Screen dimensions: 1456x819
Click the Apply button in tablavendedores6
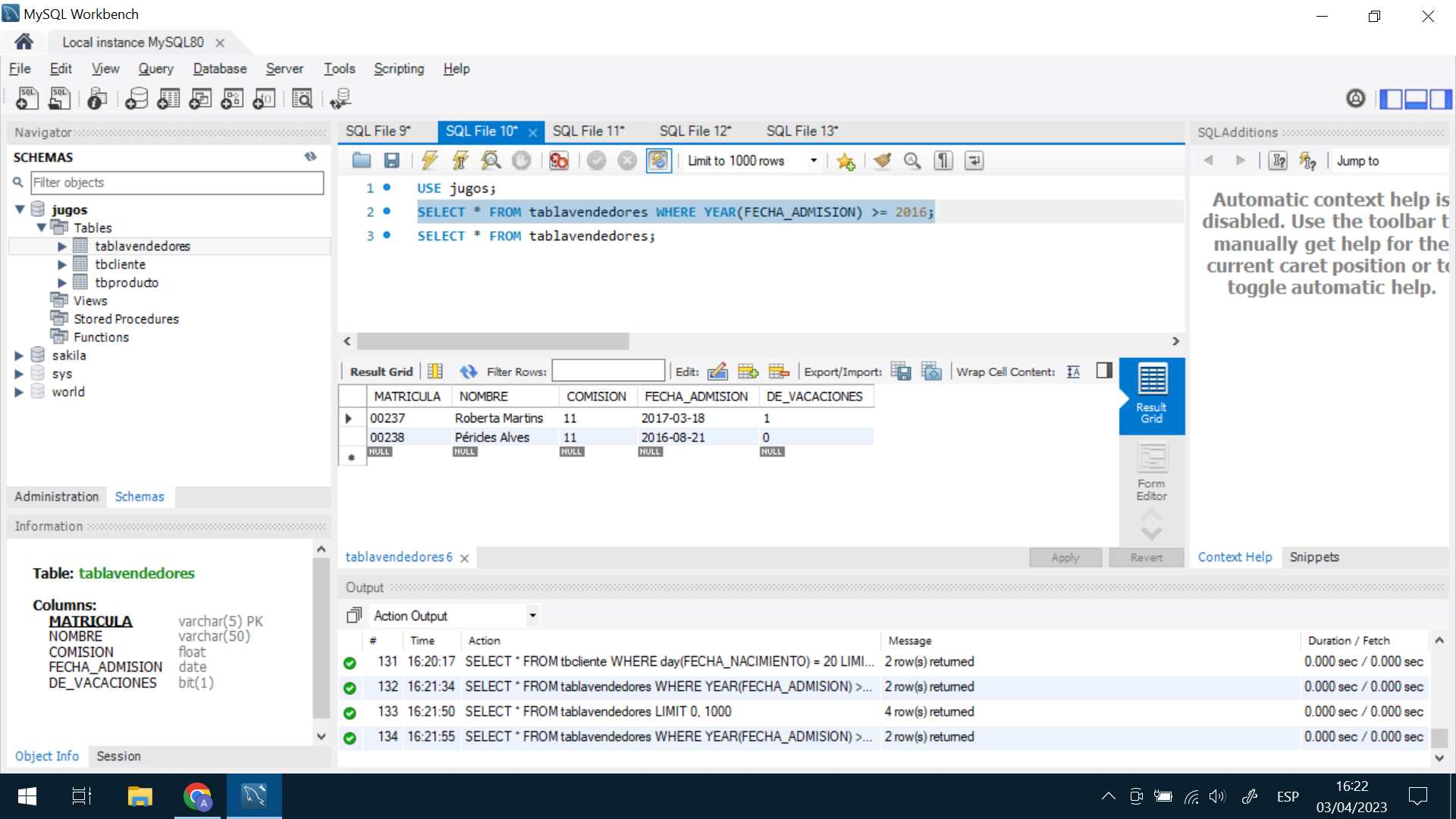click(1064, 557)
